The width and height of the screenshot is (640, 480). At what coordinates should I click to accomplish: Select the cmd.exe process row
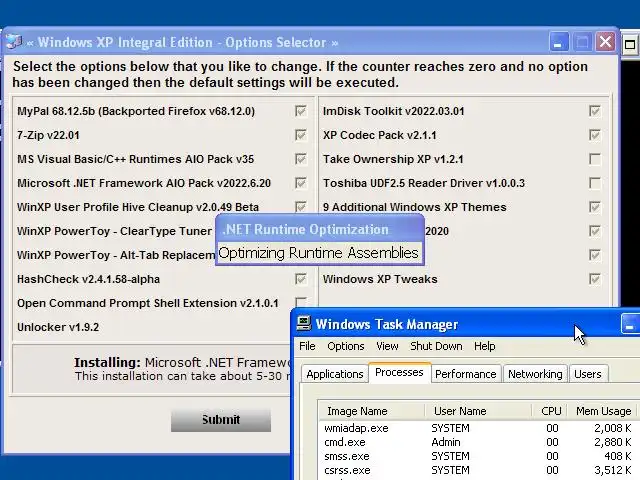point(478,442)
